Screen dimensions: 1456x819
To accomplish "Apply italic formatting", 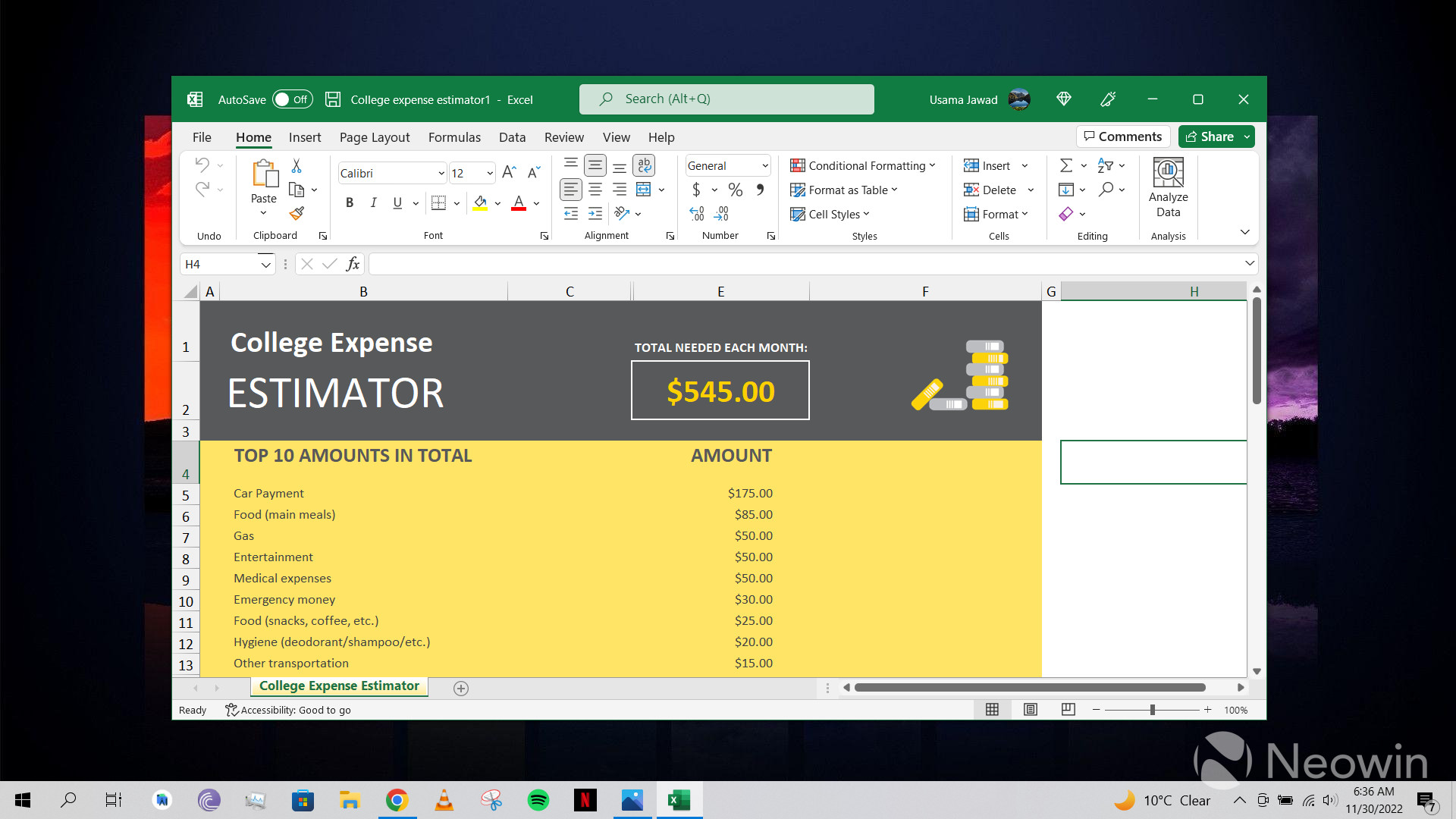I will pos(372,202).
